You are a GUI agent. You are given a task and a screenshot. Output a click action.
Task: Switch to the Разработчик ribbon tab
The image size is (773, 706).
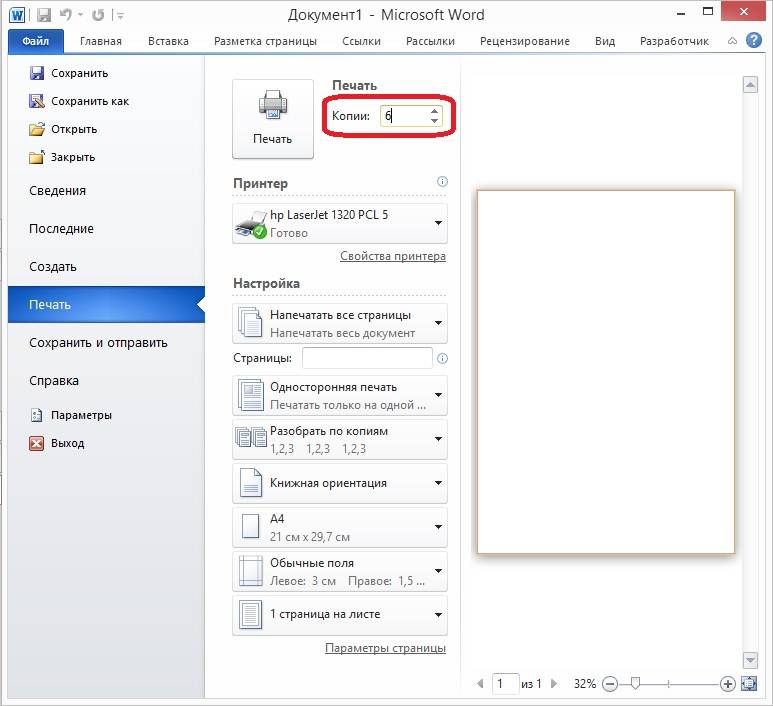tap(674, 41)
